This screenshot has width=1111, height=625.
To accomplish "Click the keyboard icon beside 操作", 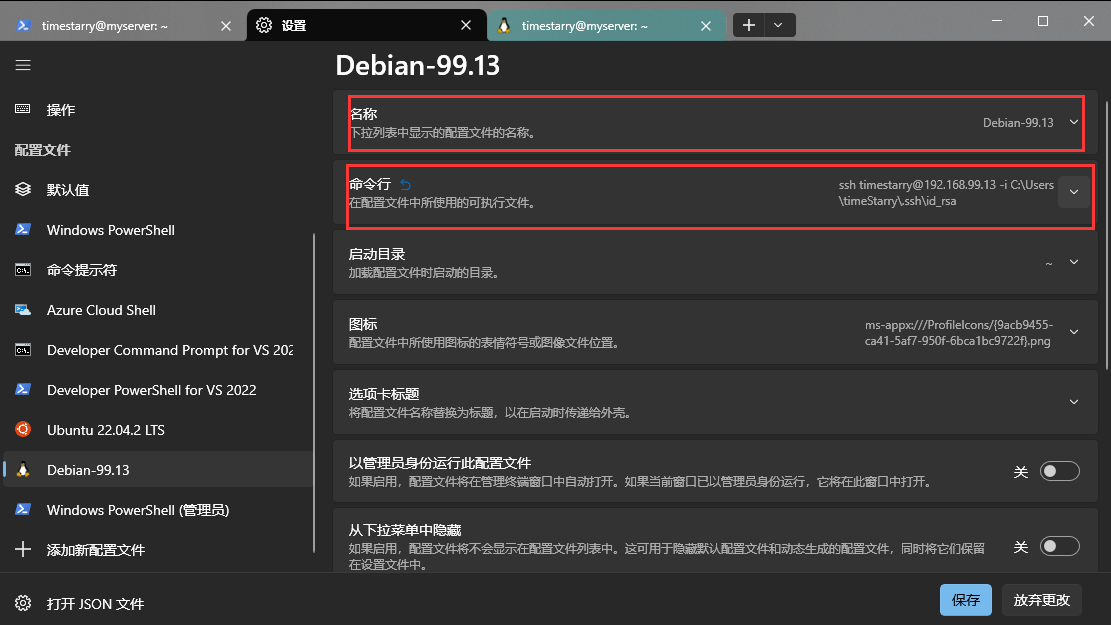I will tap(23, 109).
